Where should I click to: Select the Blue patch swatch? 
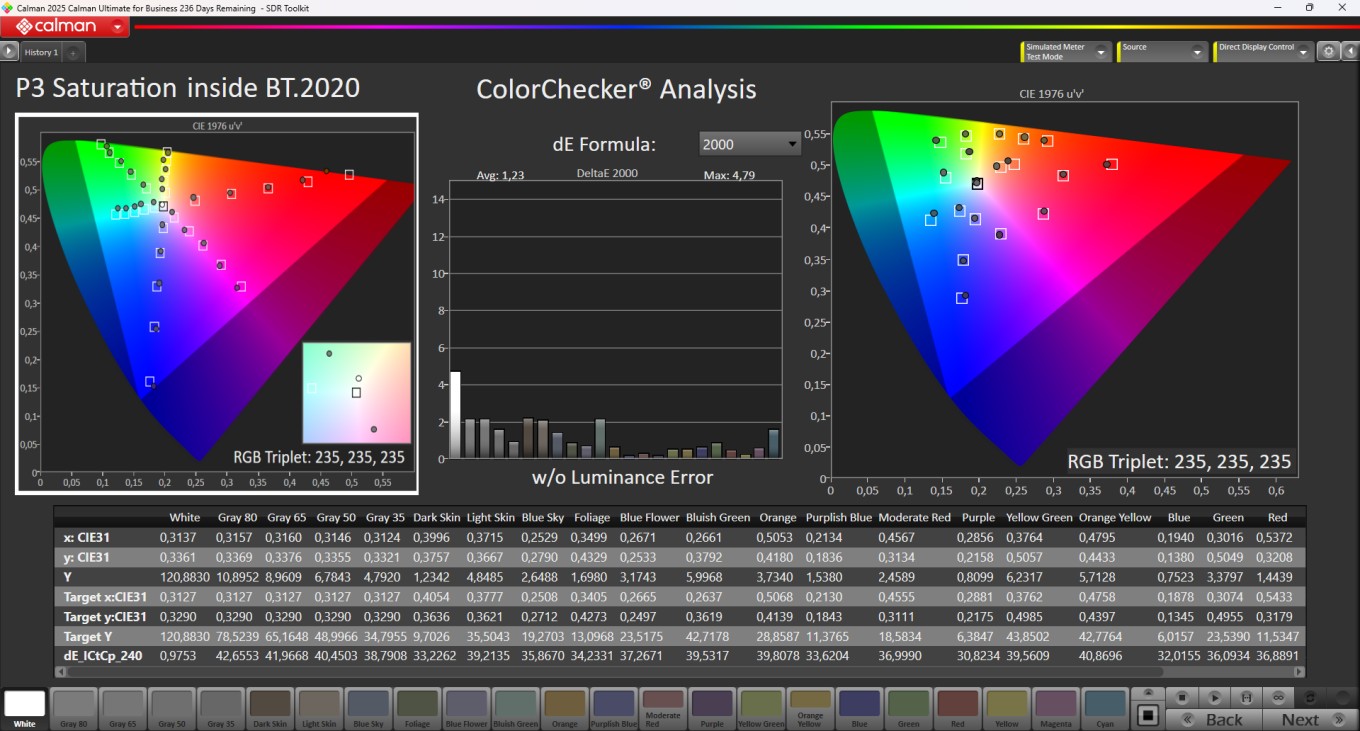pyautogui.click(x=859, y=708)
